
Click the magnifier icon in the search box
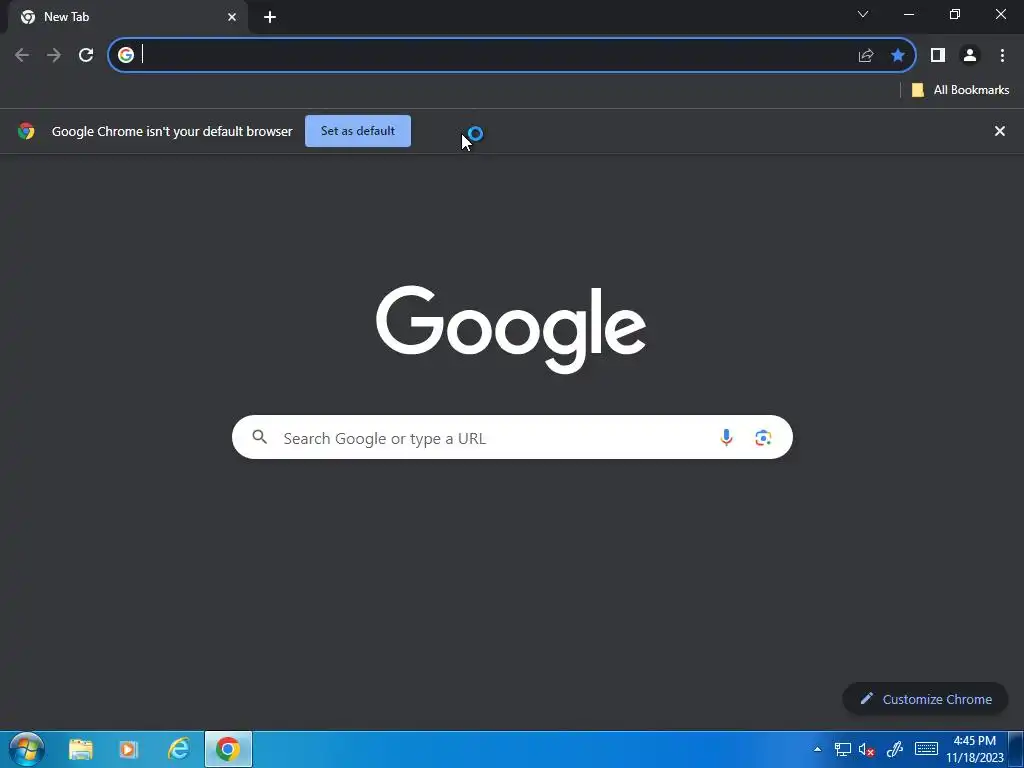pos(259,437)
